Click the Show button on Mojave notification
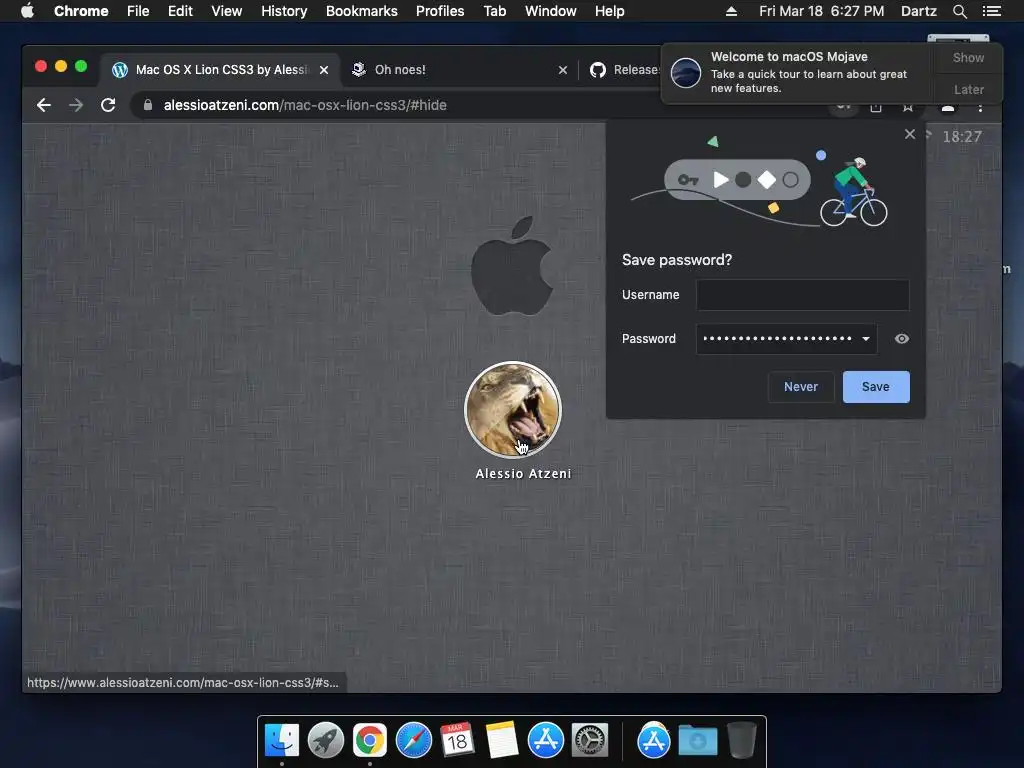The height and width of the screenshot is (768, 1024). click(968, 57)
